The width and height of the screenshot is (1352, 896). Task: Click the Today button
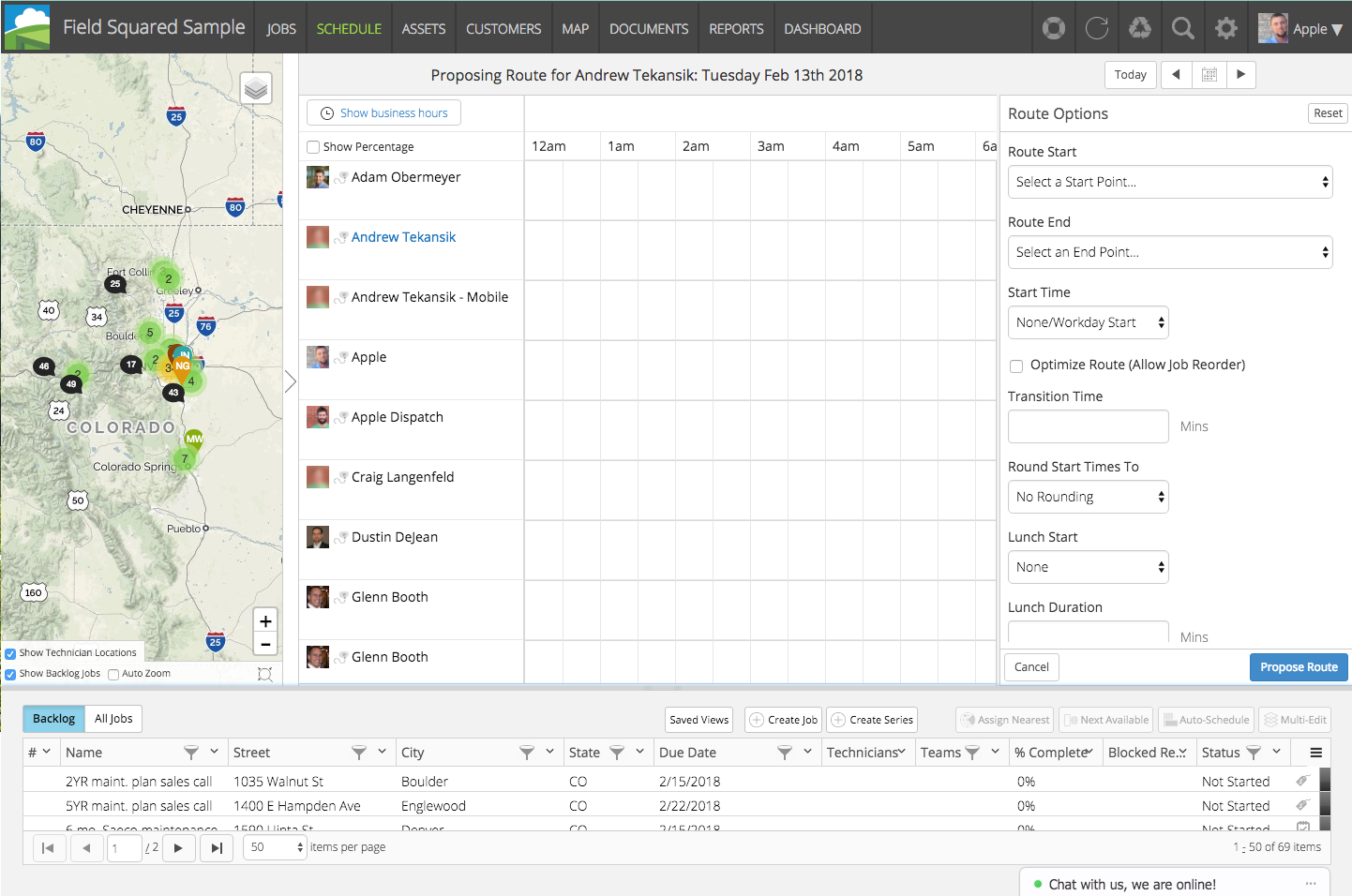[x=1131, y=75]
